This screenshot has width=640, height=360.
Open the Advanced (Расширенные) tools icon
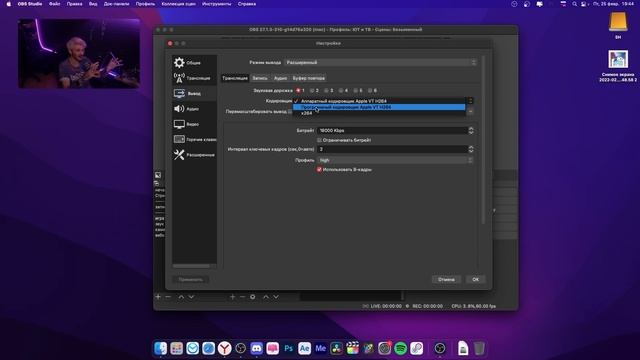(x=179, y=155)
